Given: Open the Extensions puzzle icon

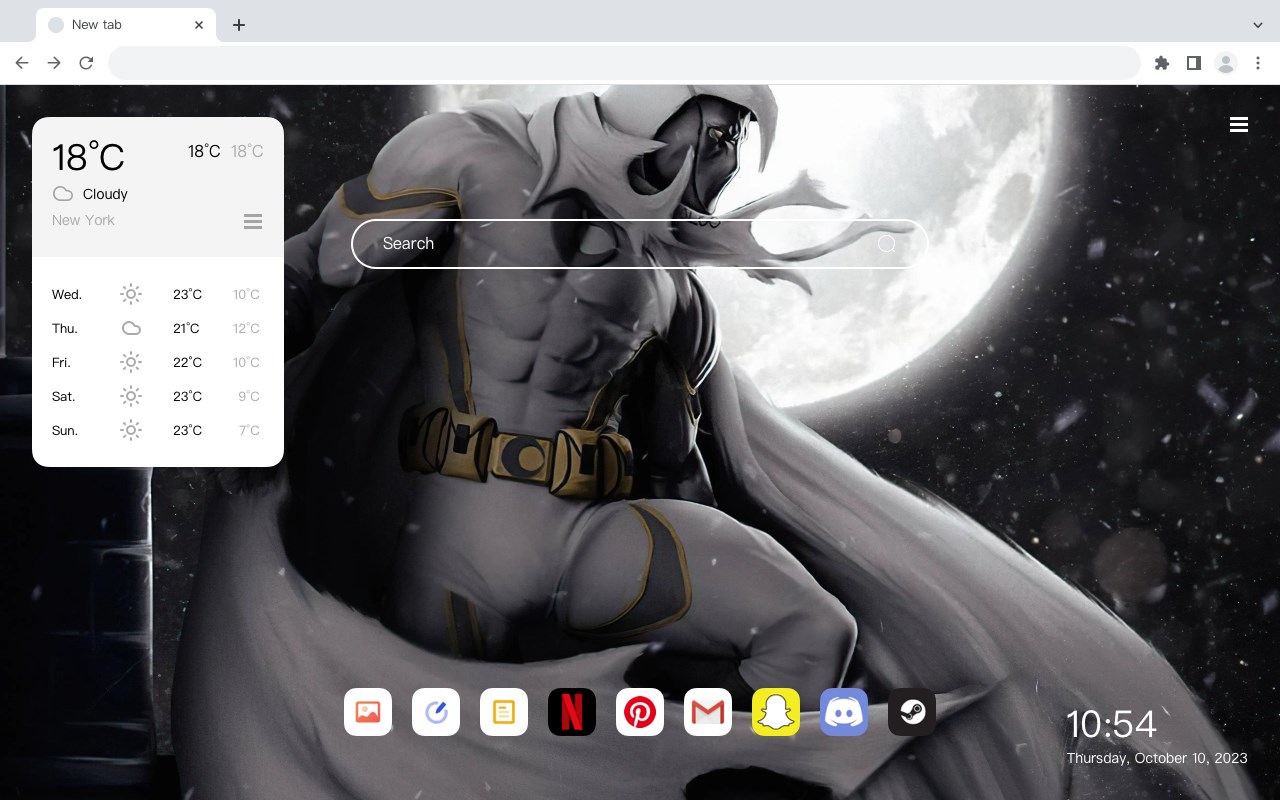Looking at the screenshot, I should (x=1162, y=63).
